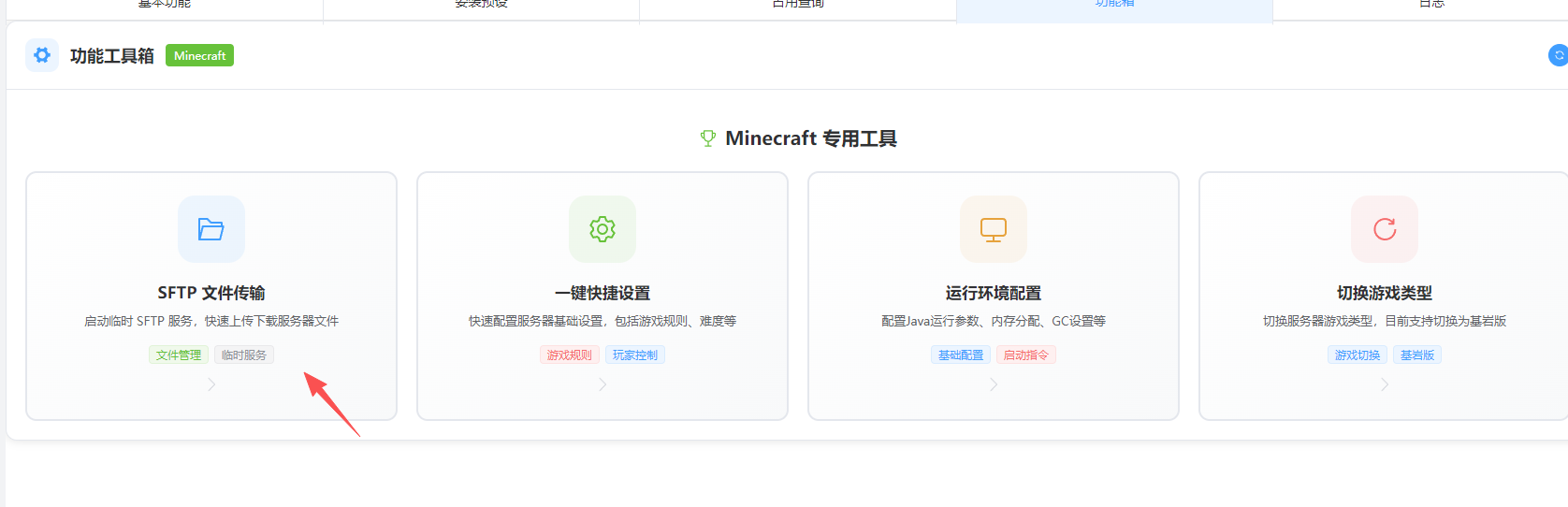Click the green gear quick settings icon
The height and width of the screenshot is (507, 1568).
coord(603,229)
